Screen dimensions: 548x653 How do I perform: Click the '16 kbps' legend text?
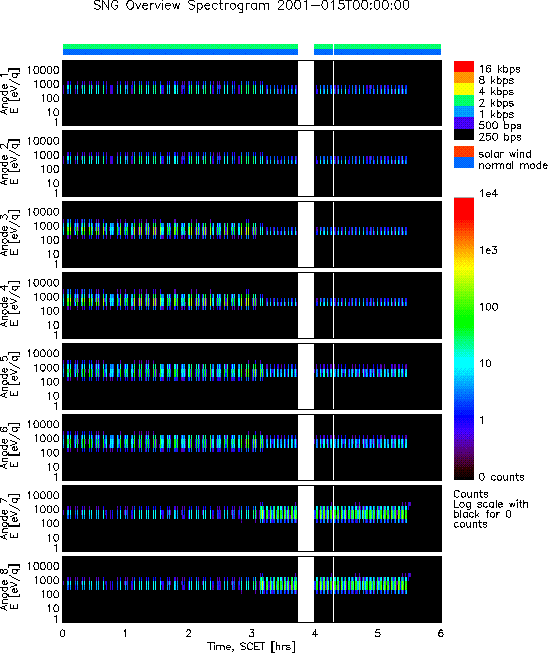499,69
